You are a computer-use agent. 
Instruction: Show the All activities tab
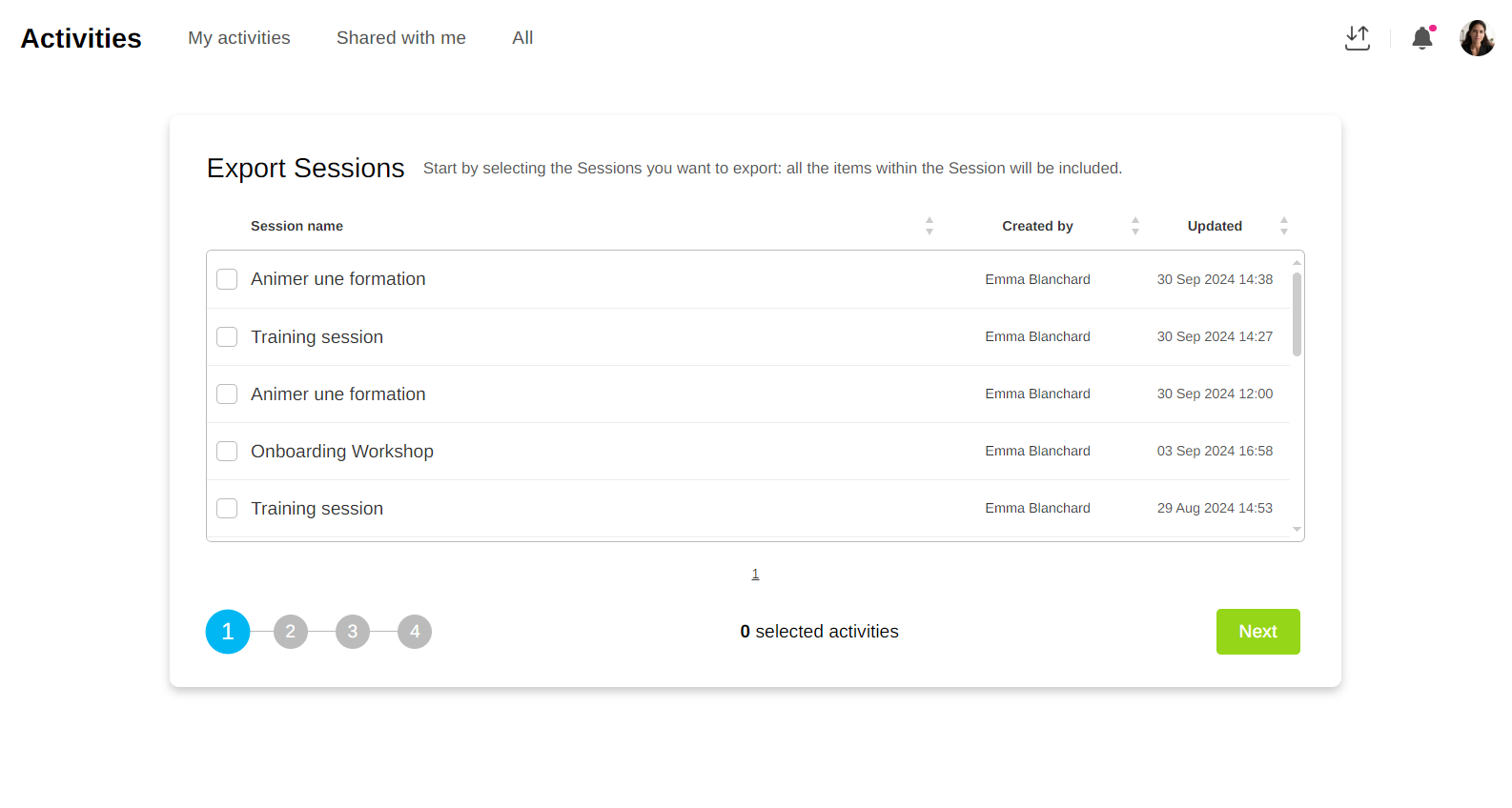[522, 38]
